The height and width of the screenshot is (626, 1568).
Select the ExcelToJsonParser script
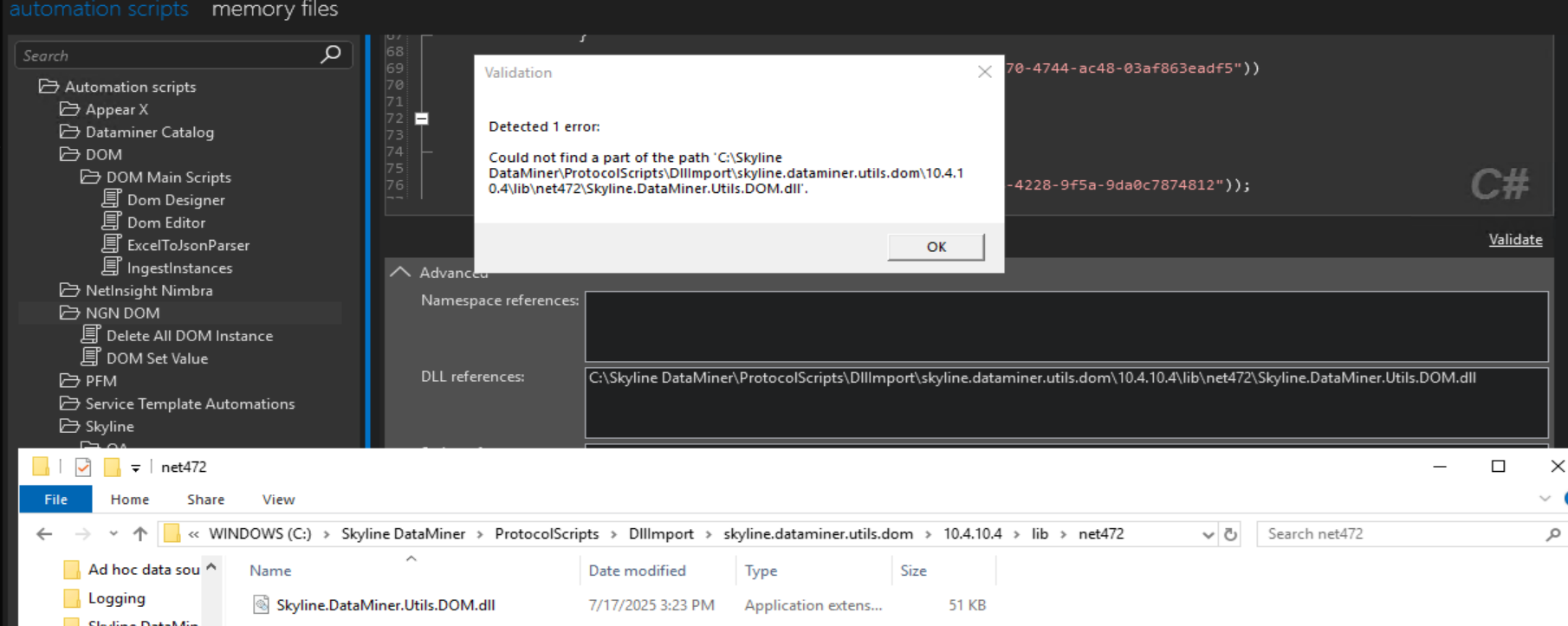click(188, 245)
